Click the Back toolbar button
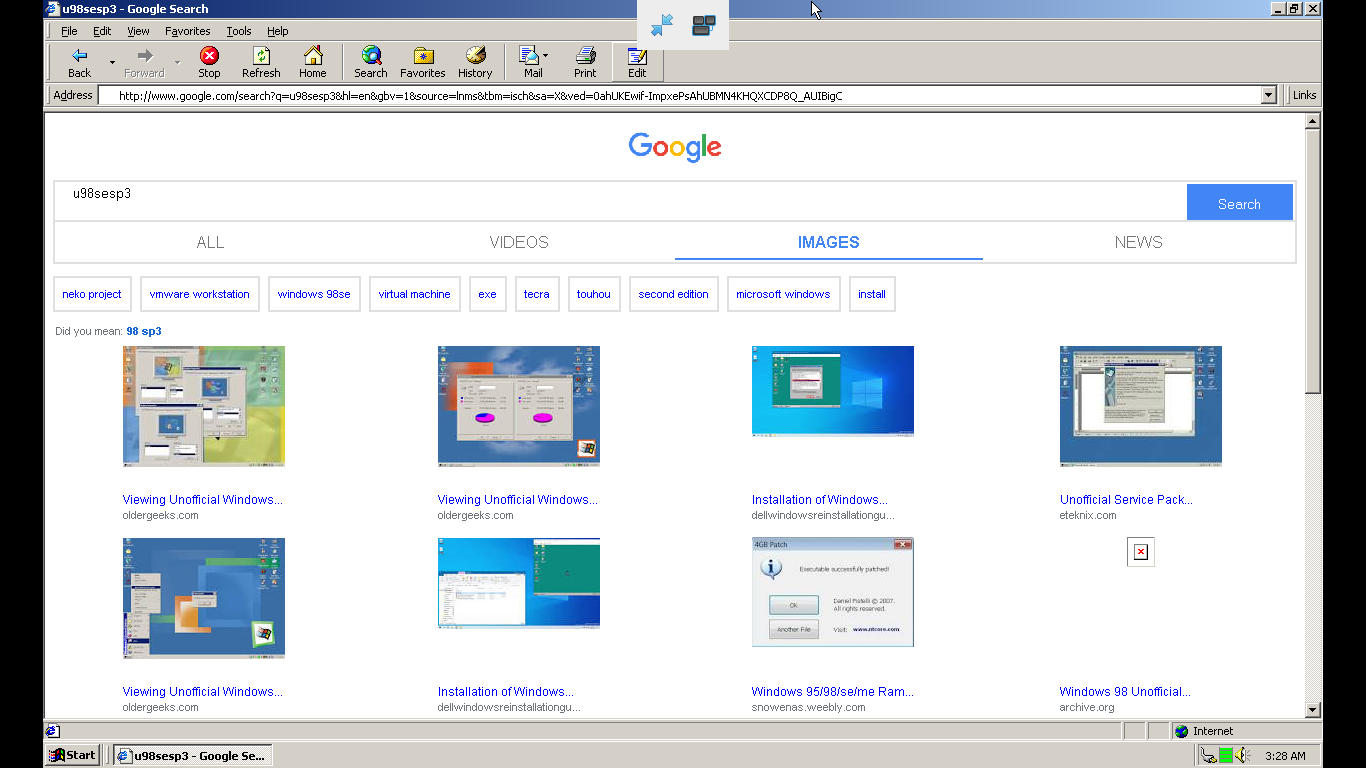This screenshot has width=1366, height=768. pyautogui.click(x=79, y=62)
